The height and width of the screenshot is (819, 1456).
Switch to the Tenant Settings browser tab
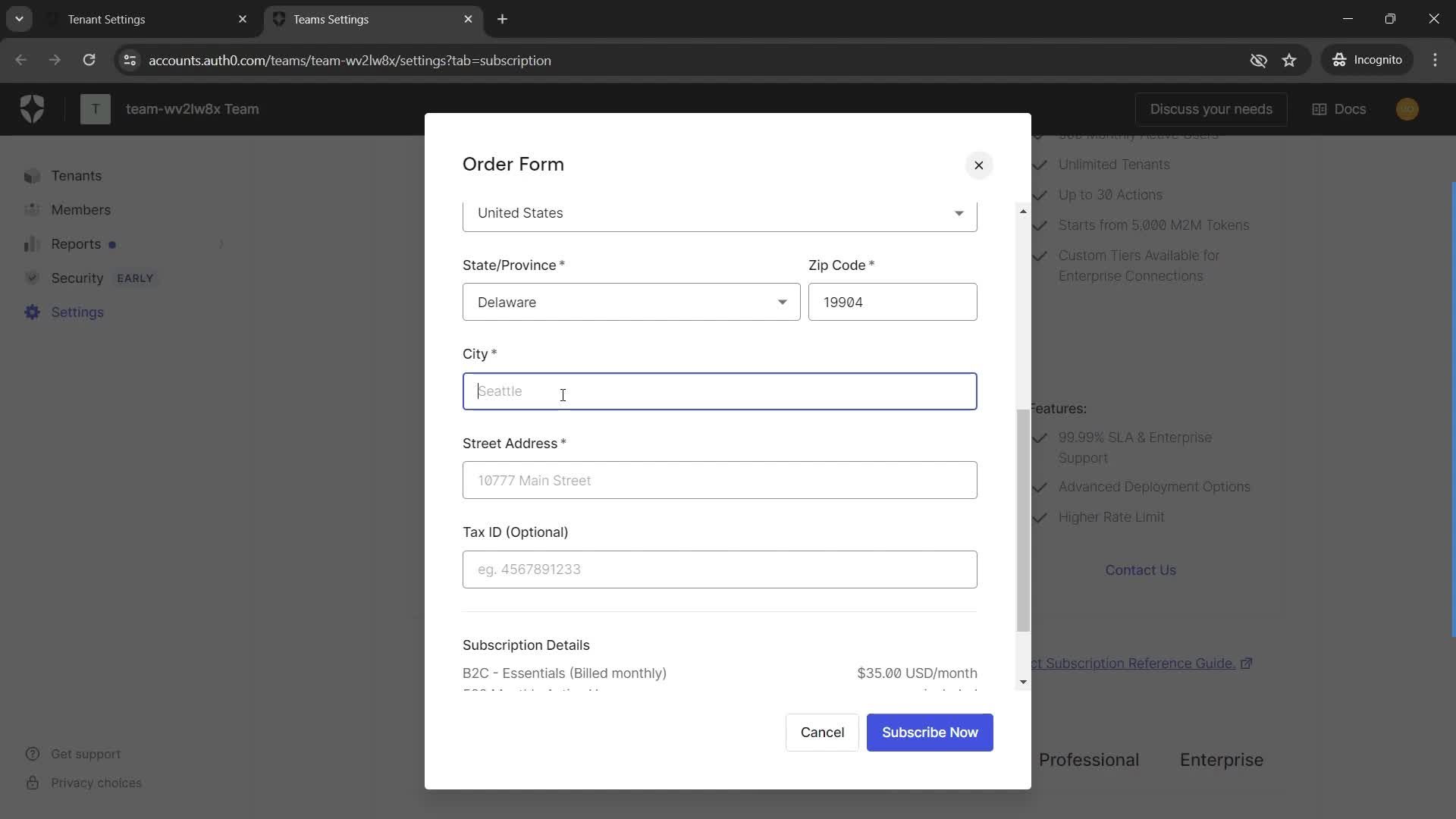[x=146, y=19]
